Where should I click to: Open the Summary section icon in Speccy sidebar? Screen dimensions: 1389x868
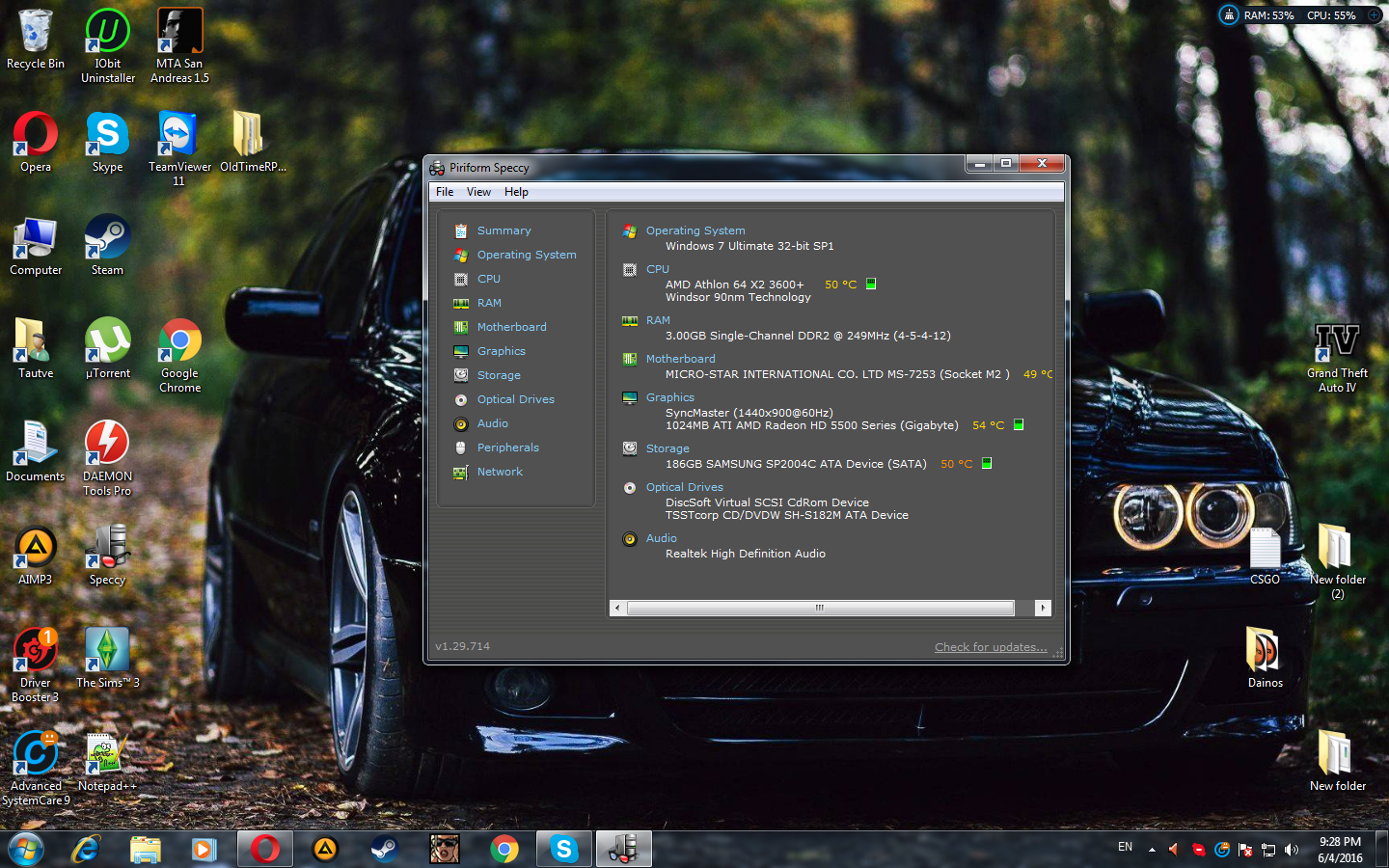tap(461, 231)
